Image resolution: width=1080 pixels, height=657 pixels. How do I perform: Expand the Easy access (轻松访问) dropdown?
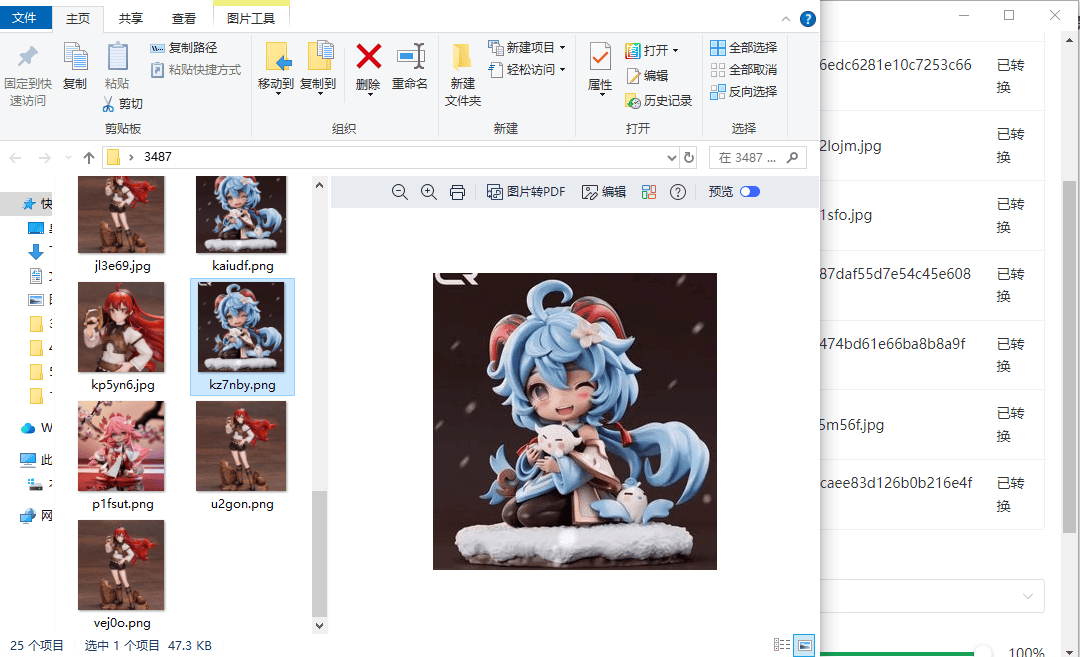coord(563,70)
